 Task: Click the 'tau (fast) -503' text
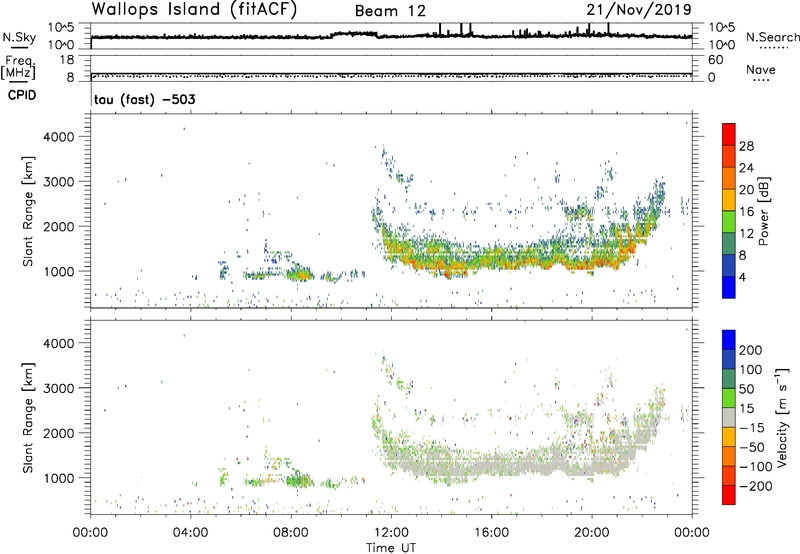tap(144, 99)
